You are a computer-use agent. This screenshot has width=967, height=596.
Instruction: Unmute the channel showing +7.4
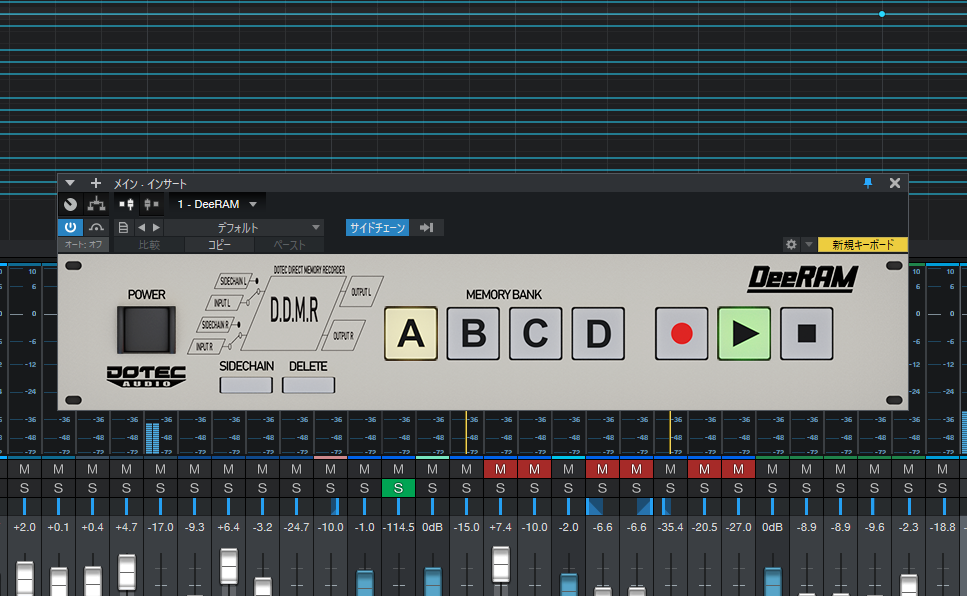(500, 470)
